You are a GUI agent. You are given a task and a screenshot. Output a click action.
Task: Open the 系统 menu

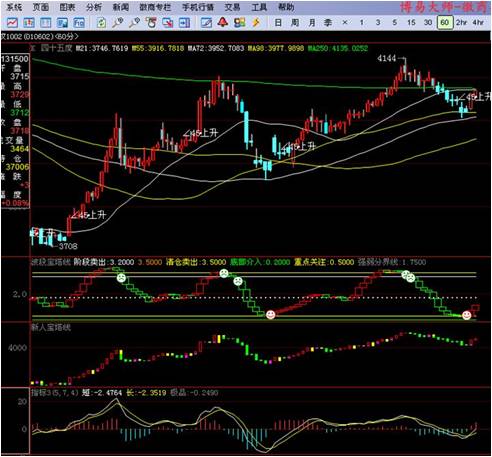[x=14, y=7]
